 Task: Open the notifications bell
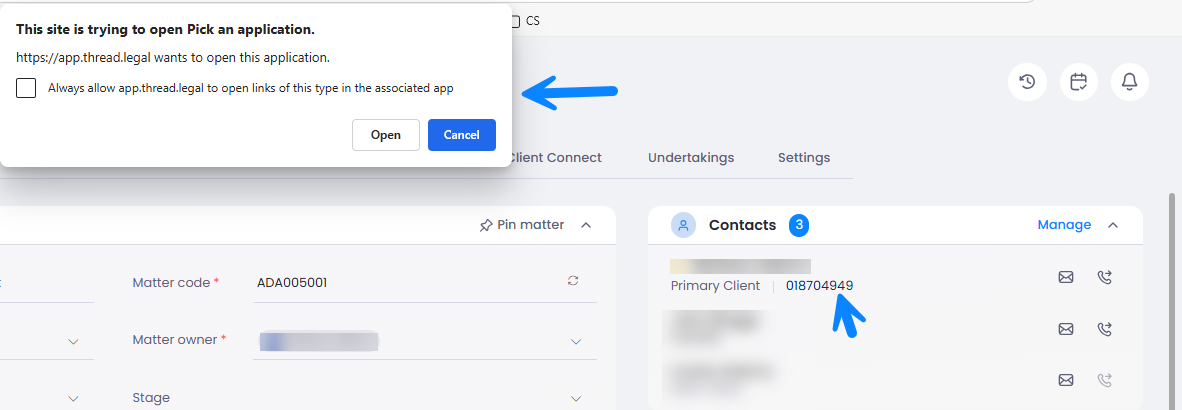(x=1130, y=82)
